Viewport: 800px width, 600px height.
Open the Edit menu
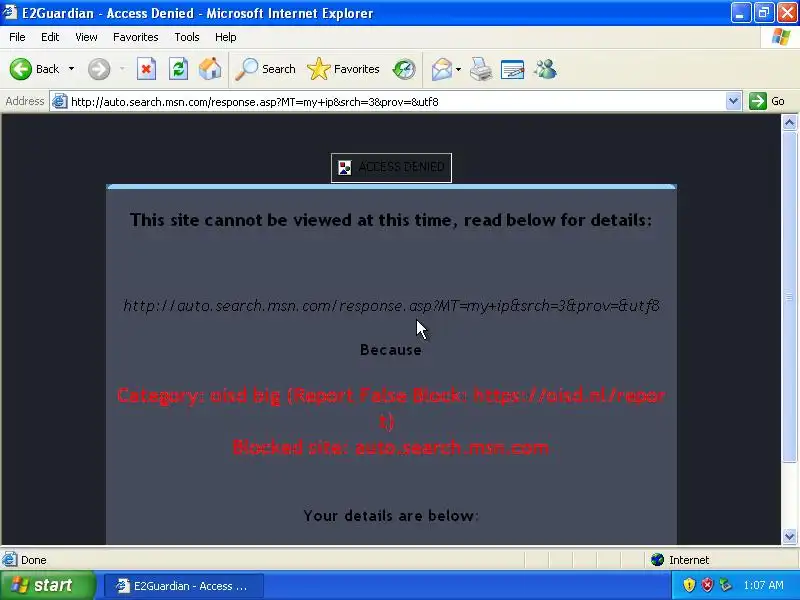tap(50, 37)
